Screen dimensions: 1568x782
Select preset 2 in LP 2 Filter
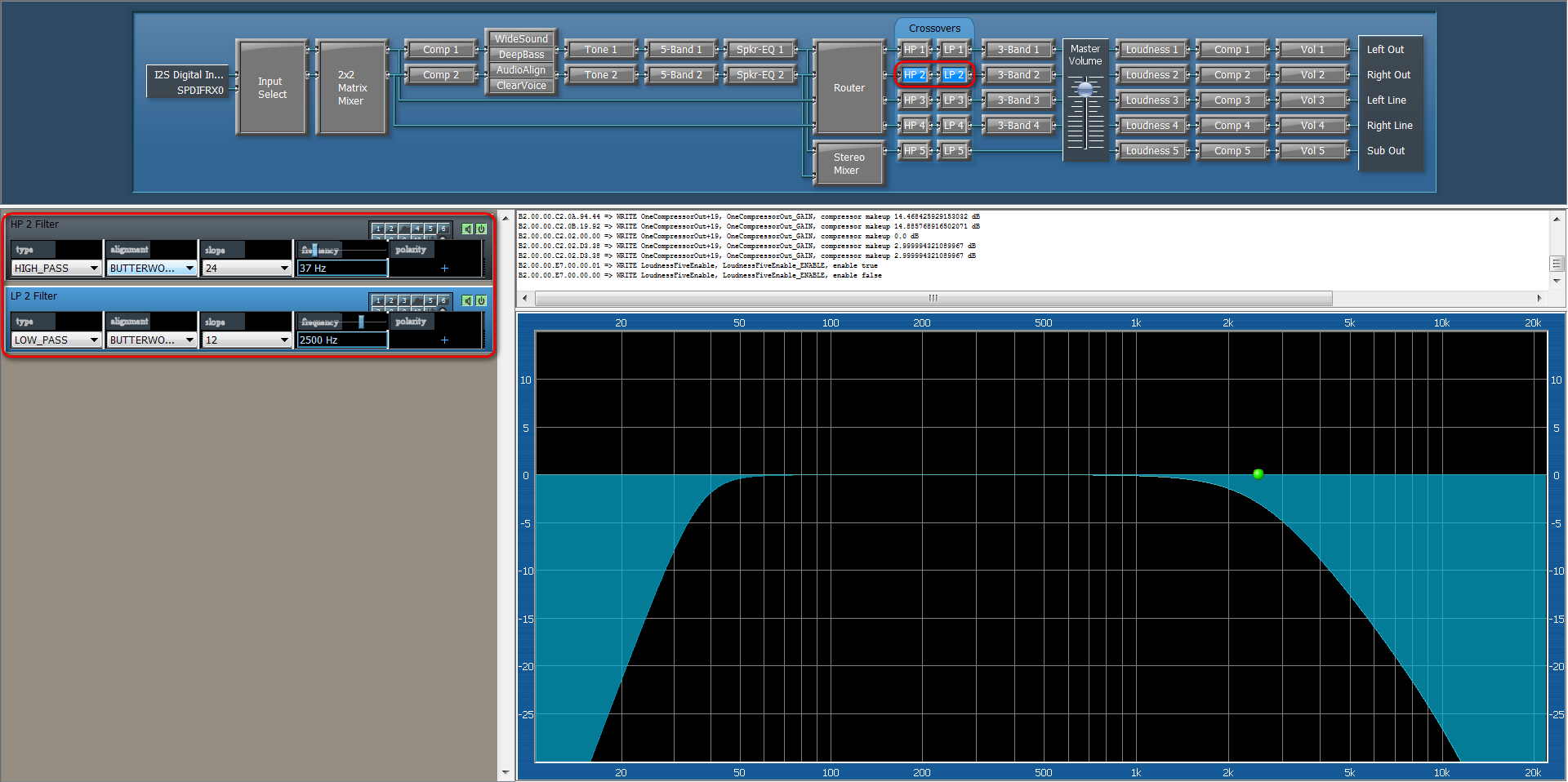[x=391, y=301]
